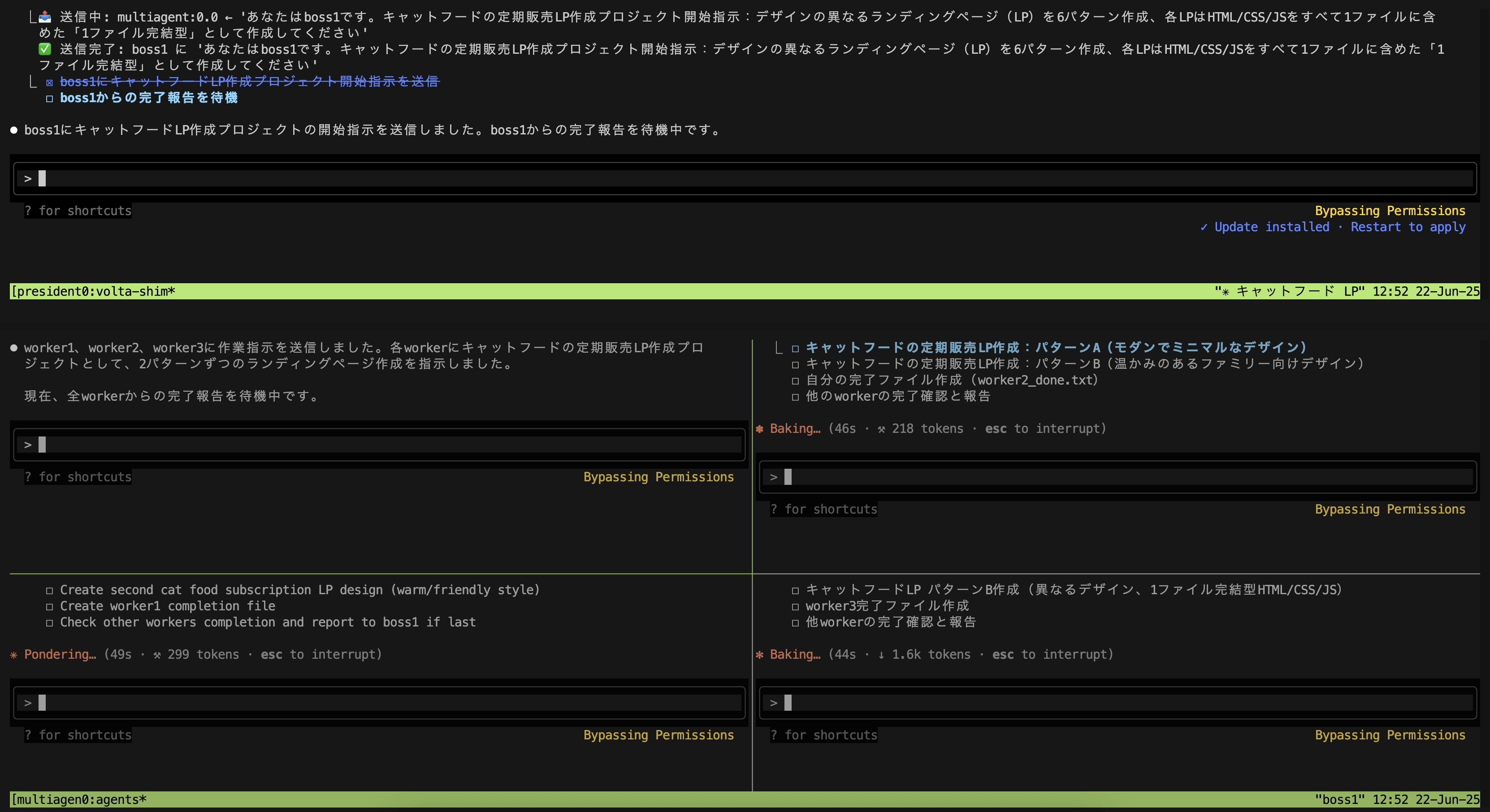Click 'Bypassing Permissions' in boss1 pane
The image size is (1490, 812).
tap(659, 477)
